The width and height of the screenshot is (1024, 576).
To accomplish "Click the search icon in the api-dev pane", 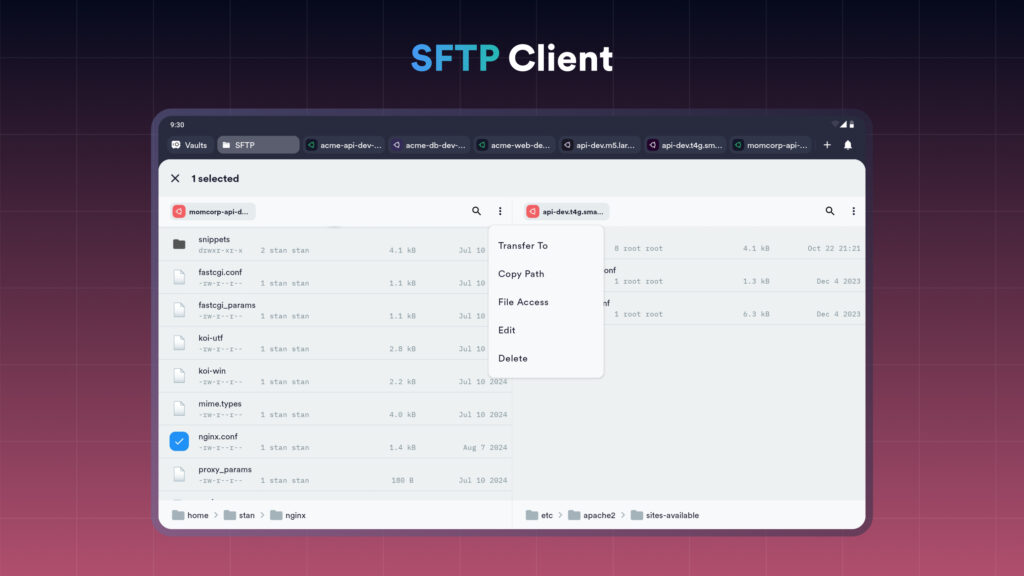I will point(830,211).
